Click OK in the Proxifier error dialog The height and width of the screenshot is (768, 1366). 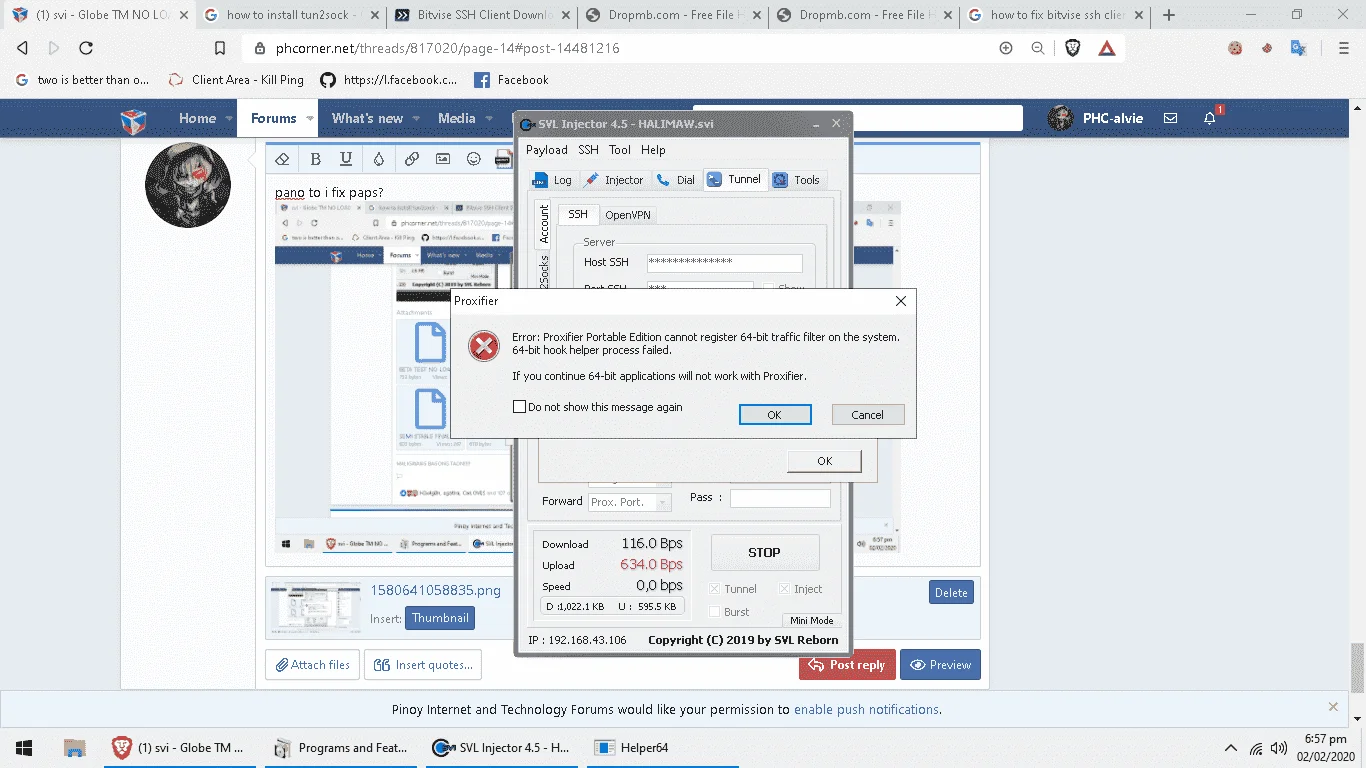point(774,414)
